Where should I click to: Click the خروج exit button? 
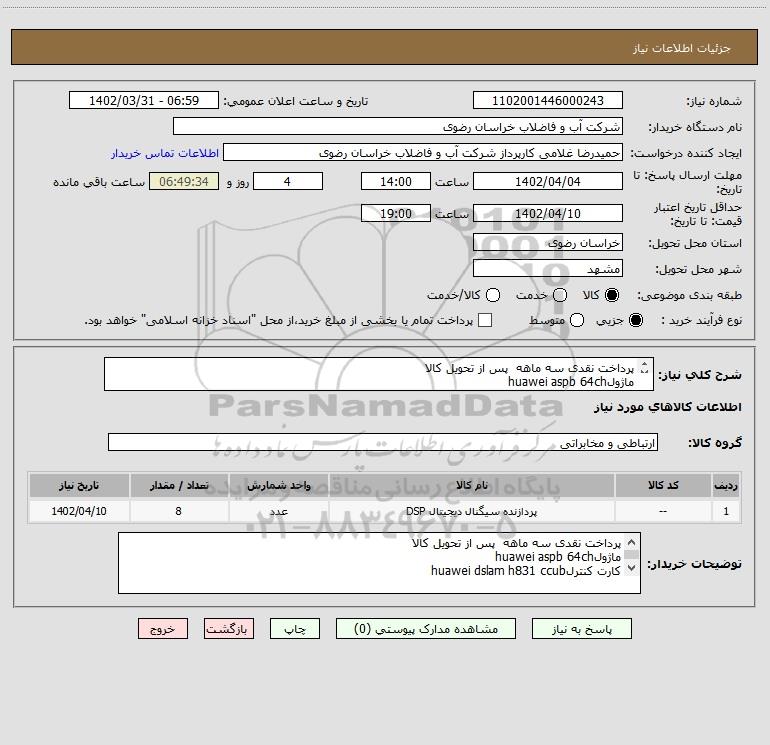coord(163,629)
